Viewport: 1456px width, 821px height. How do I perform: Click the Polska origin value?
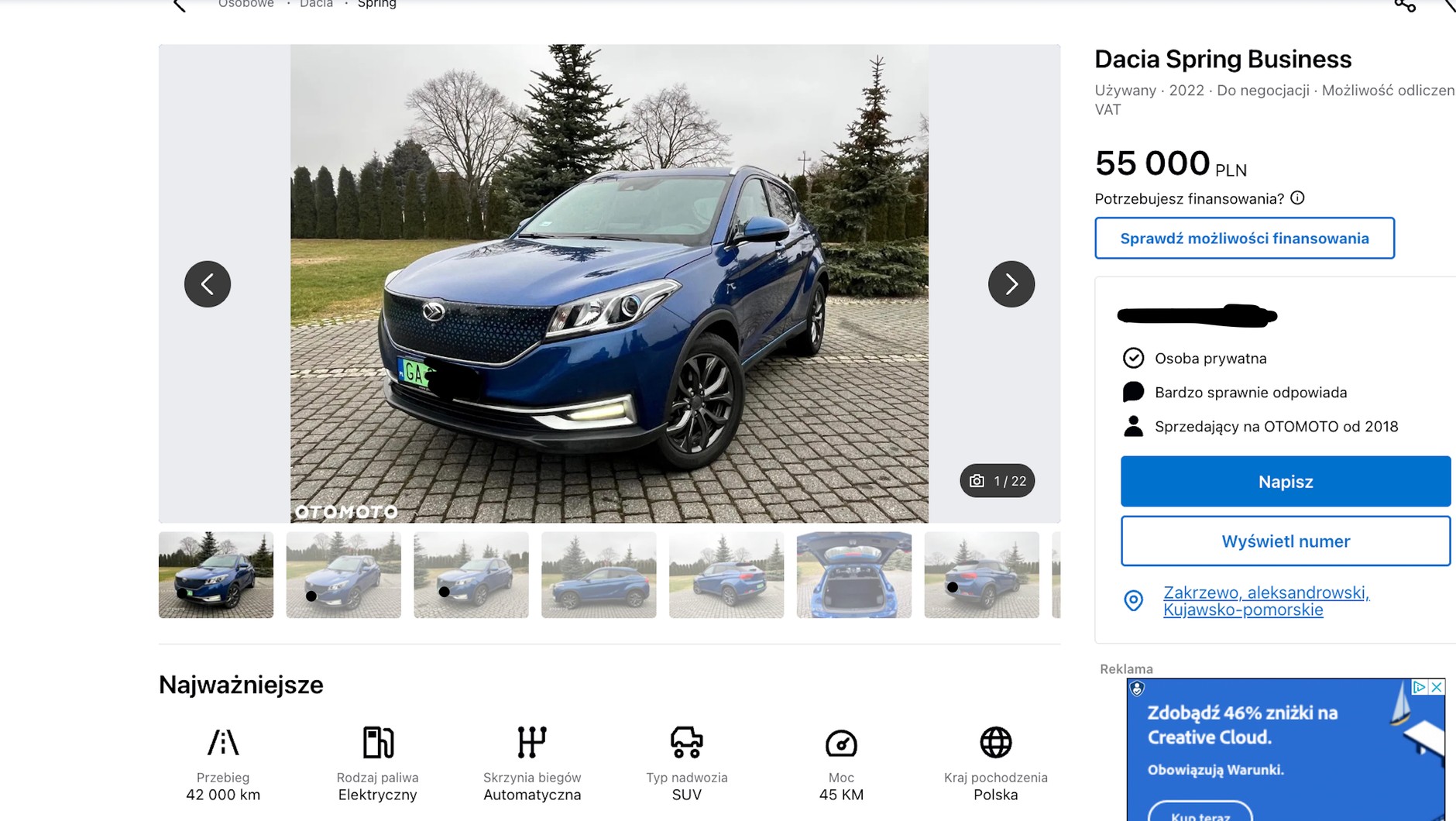(x=996, y=795)
